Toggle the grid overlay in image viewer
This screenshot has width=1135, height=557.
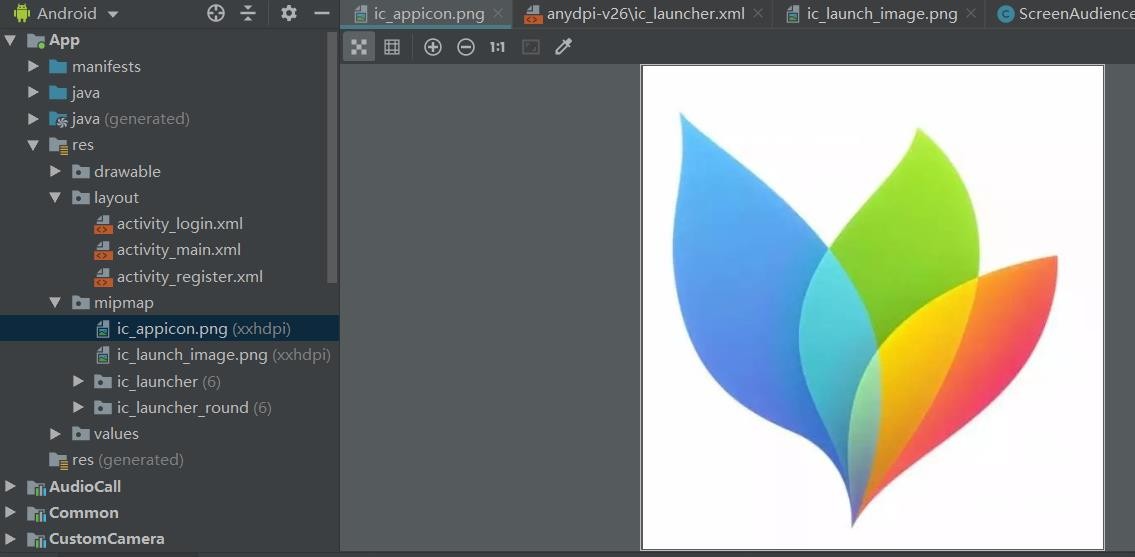[x=392, y=47]
